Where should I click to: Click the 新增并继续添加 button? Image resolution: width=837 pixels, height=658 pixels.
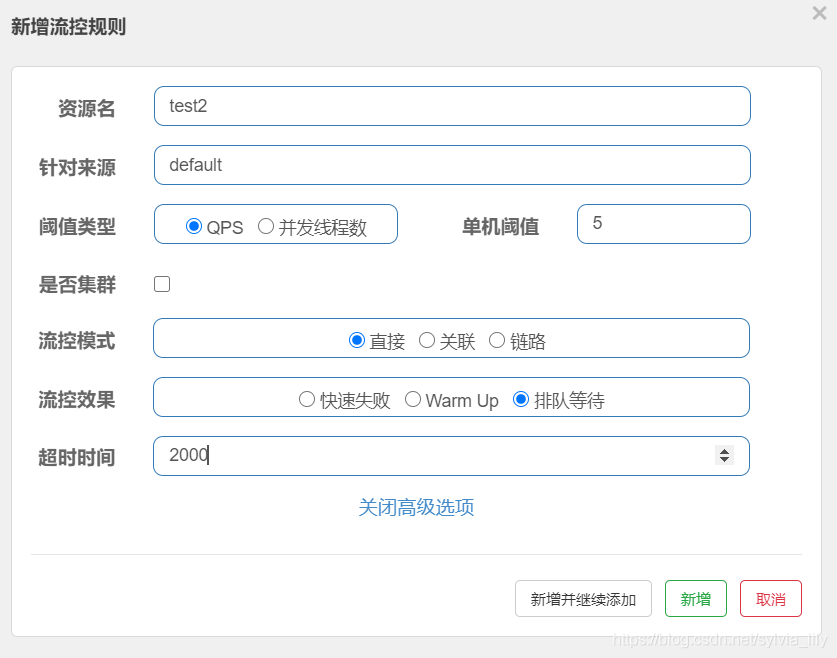(583, 599)
